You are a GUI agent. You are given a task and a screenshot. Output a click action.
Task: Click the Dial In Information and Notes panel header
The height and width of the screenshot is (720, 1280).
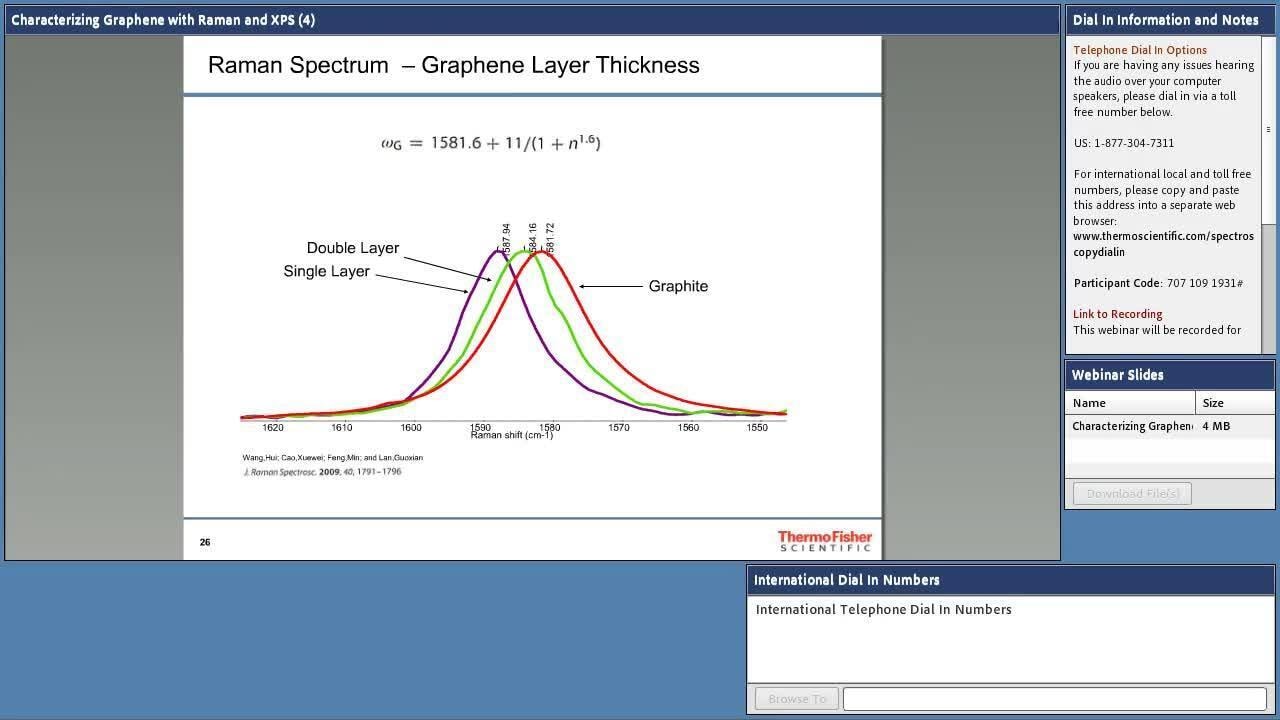1165,20
